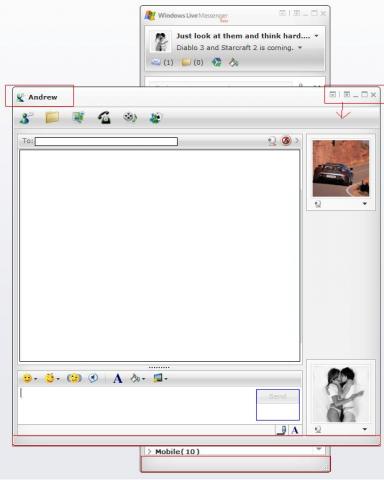Block this contact using the red block icon

286,141
